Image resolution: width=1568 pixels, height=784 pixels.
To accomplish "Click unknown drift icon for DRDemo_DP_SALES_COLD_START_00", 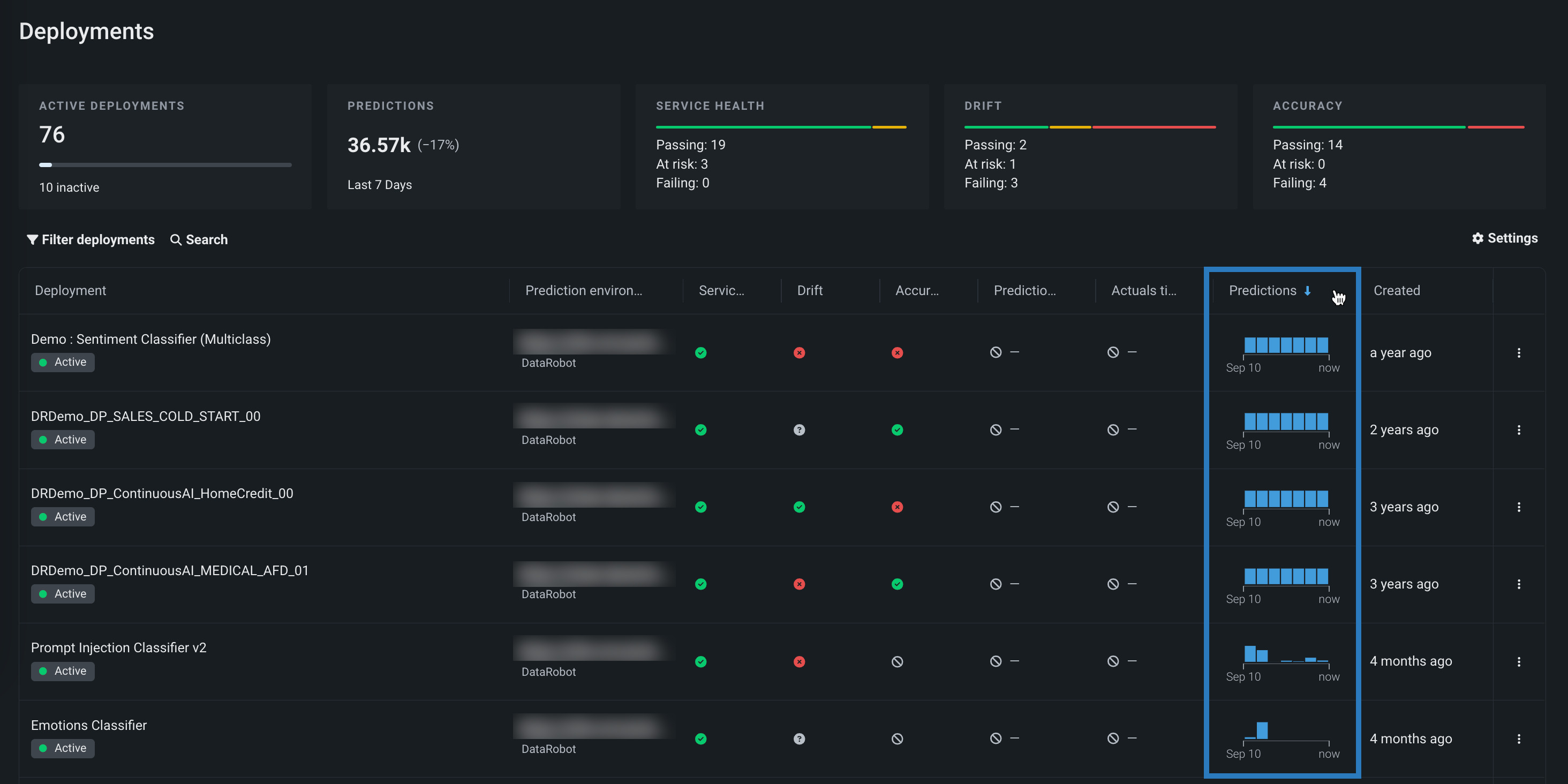I will click(x=799, y=429).
